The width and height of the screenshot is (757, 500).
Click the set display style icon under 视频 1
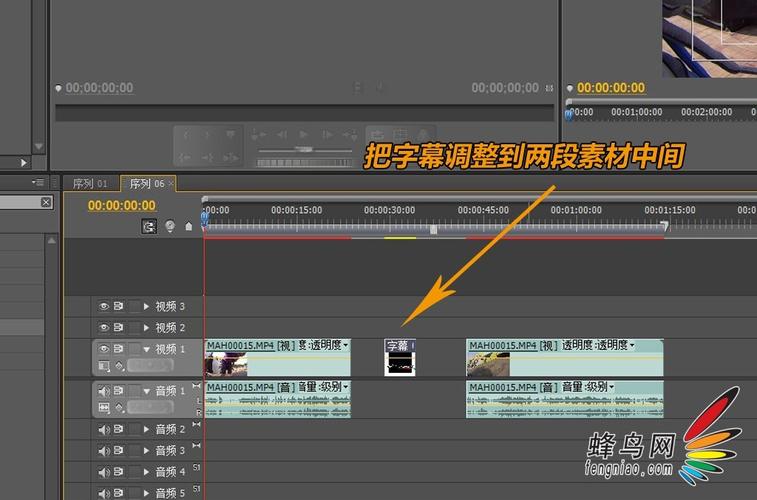[104, 367]
